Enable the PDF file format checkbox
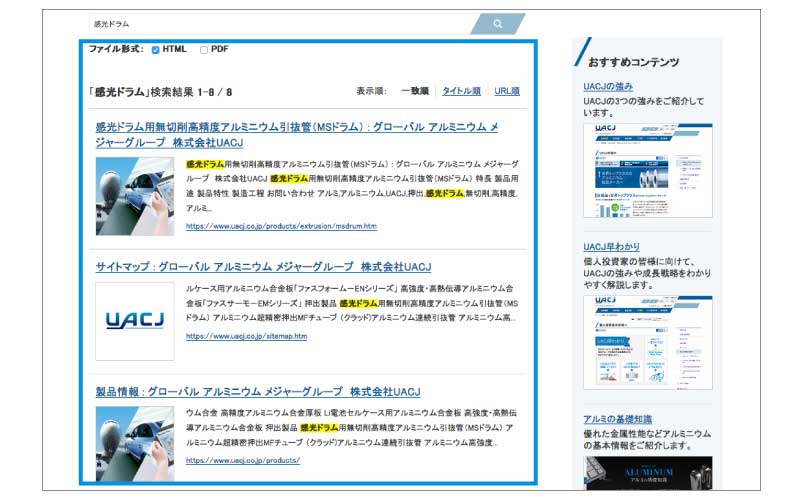Screen dimensions: 800x500 pyautogui.click(x=204, y=49)
